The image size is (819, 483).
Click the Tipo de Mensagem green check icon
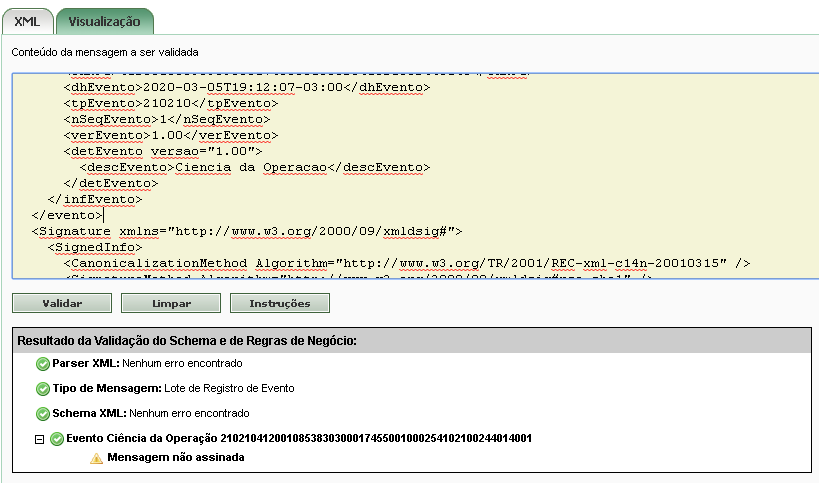coord(43,389)
